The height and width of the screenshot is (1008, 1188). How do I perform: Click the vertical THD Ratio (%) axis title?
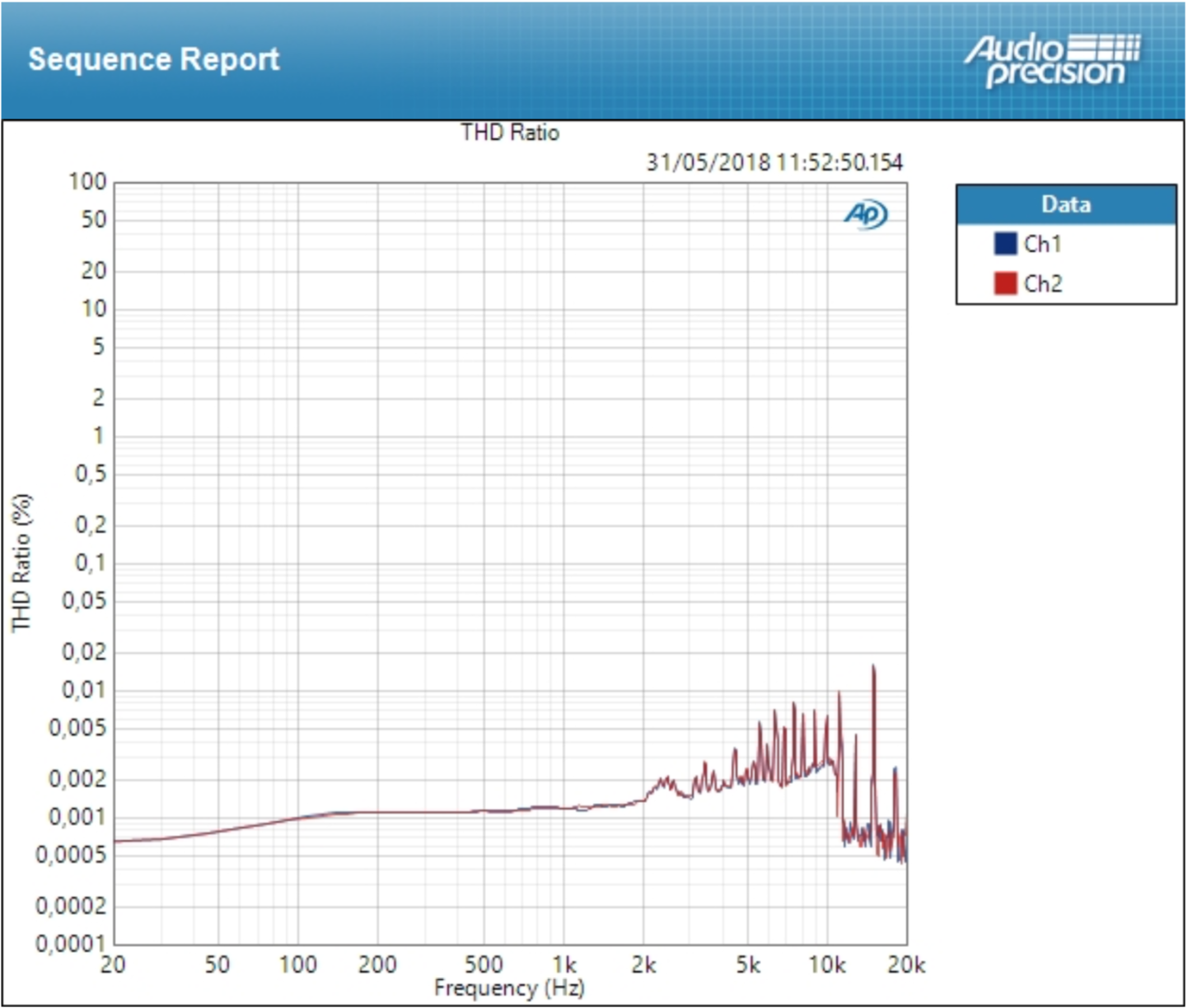tap(21, 562)
